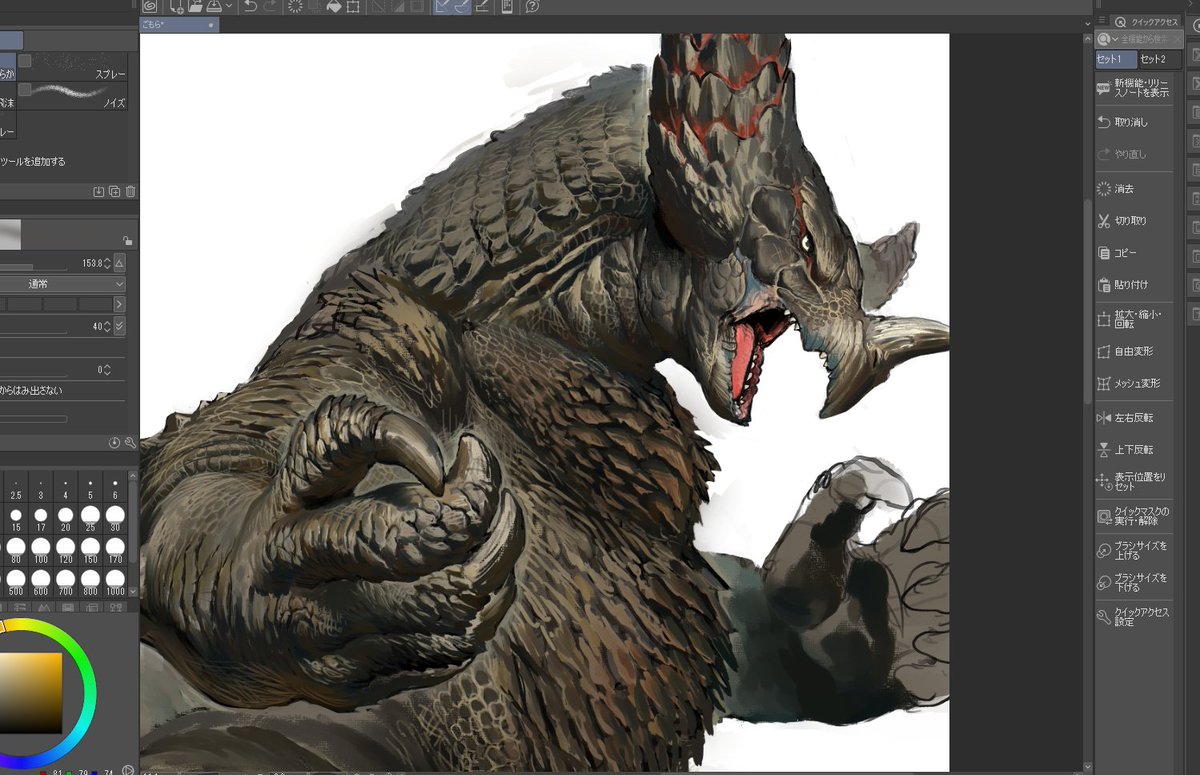Click 拡大・縮小・回転 in Quick Access
Image resolution: width=1200 pixels, height=775 pixels.
[1136, 319]
